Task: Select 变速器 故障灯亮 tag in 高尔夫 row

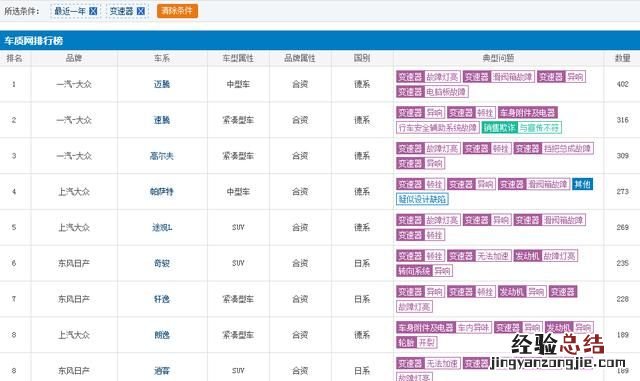Action: click(428, 149)
